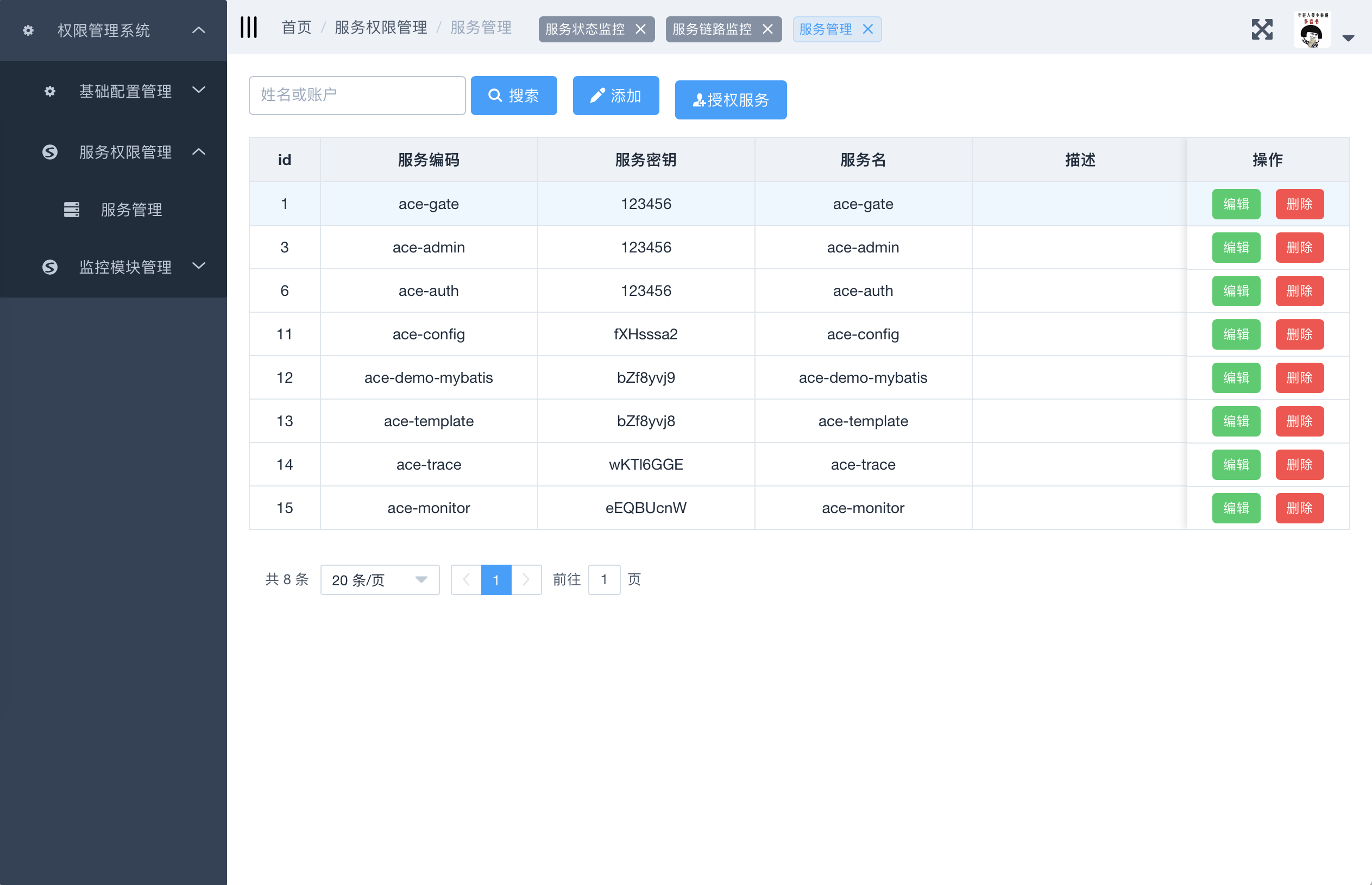Close the 服务管理 tab
Screen dimensions: 1372x885
(x=868, y=29)
